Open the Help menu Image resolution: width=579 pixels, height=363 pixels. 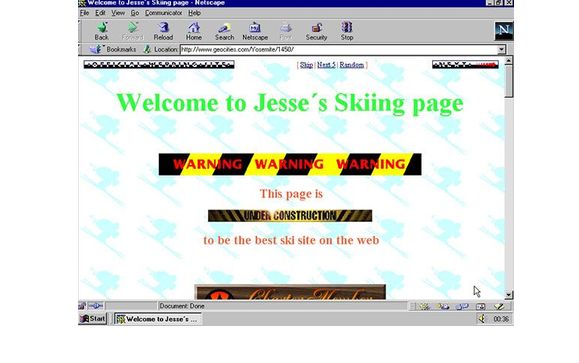tap(195, 13)
